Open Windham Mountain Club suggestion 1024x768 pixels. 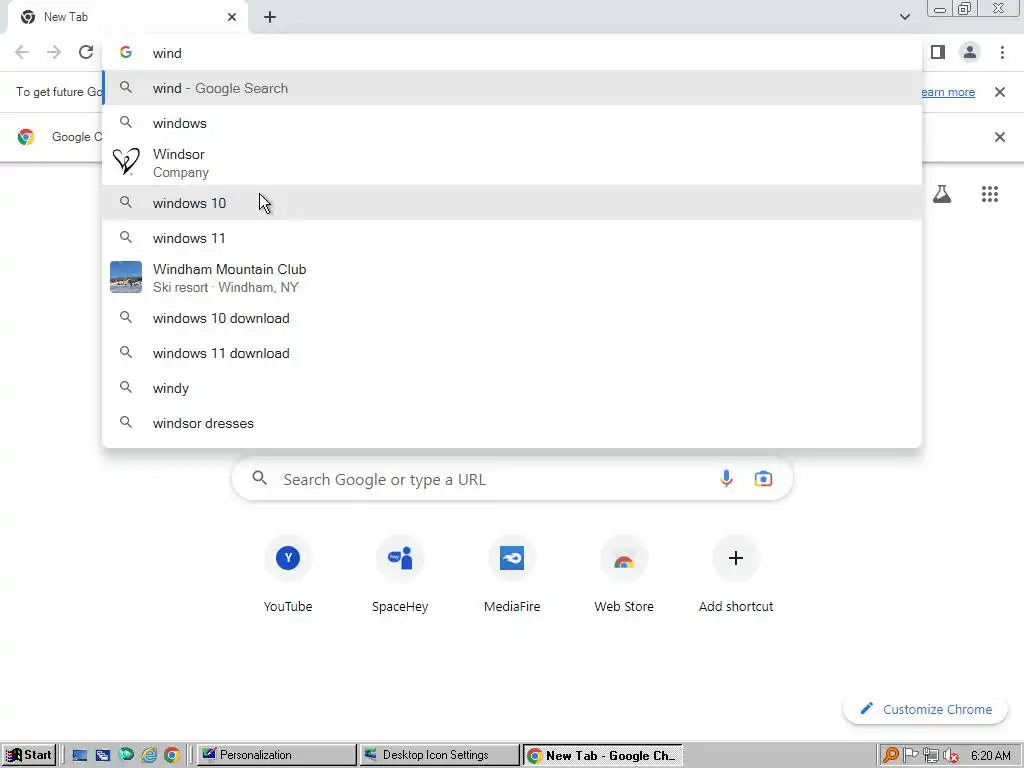click(x=512, y=278)
